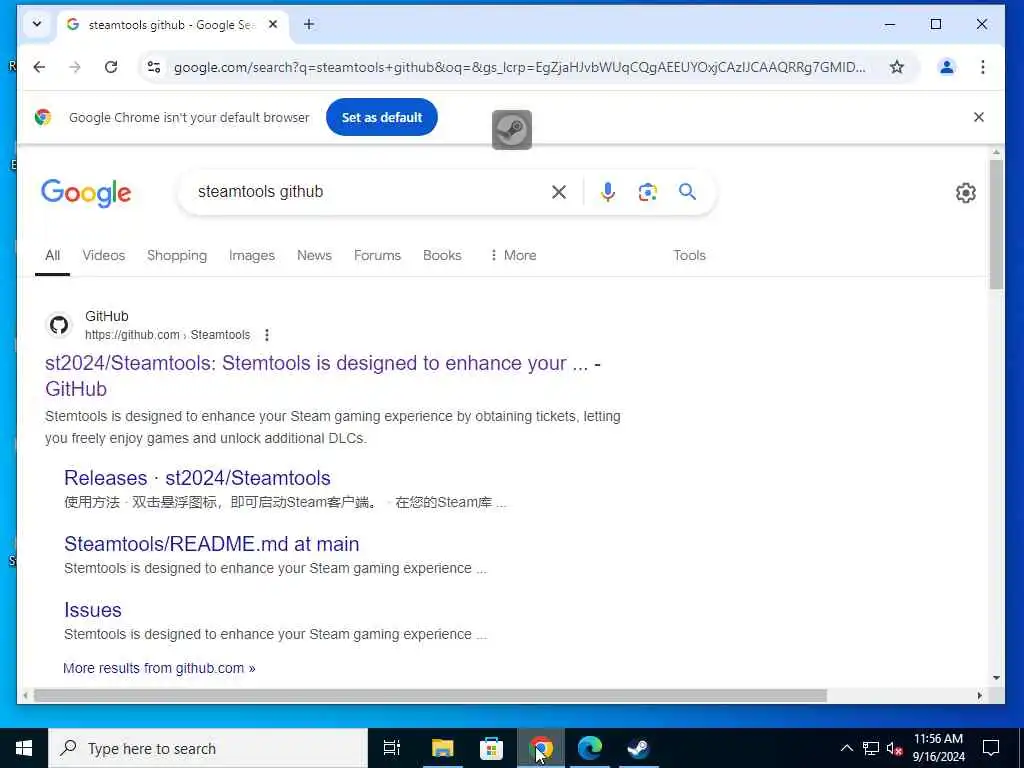Open Microsoft Store from the taskbar
Viewport: 1024px width, 768px height.
[491, 748]
